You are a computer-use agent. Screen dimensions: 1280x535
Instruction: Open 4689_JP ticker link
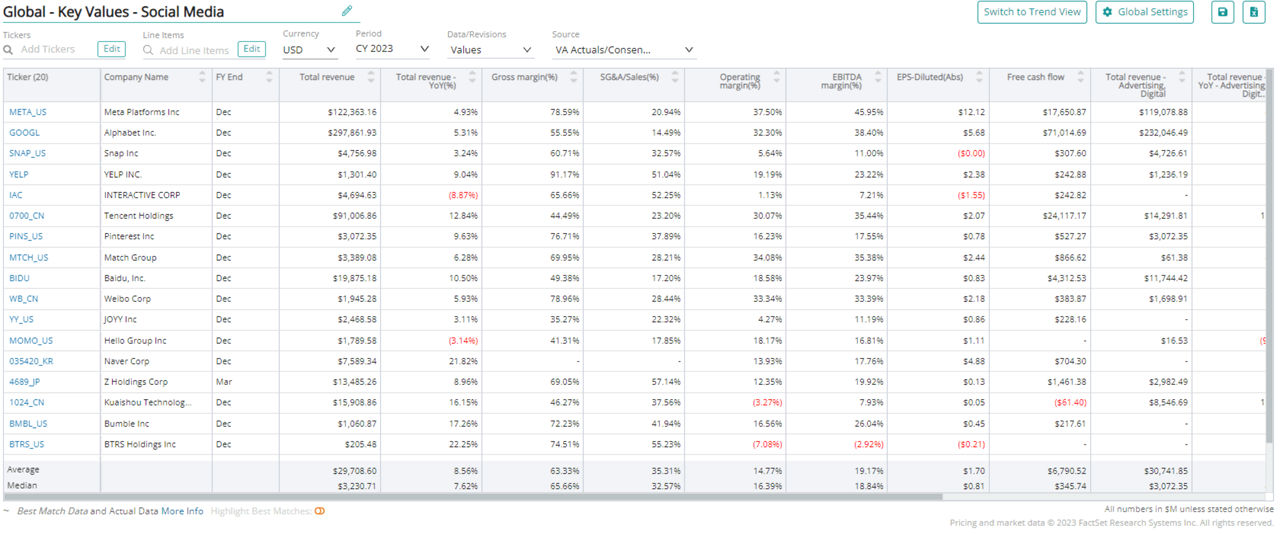tap(25, 381)
